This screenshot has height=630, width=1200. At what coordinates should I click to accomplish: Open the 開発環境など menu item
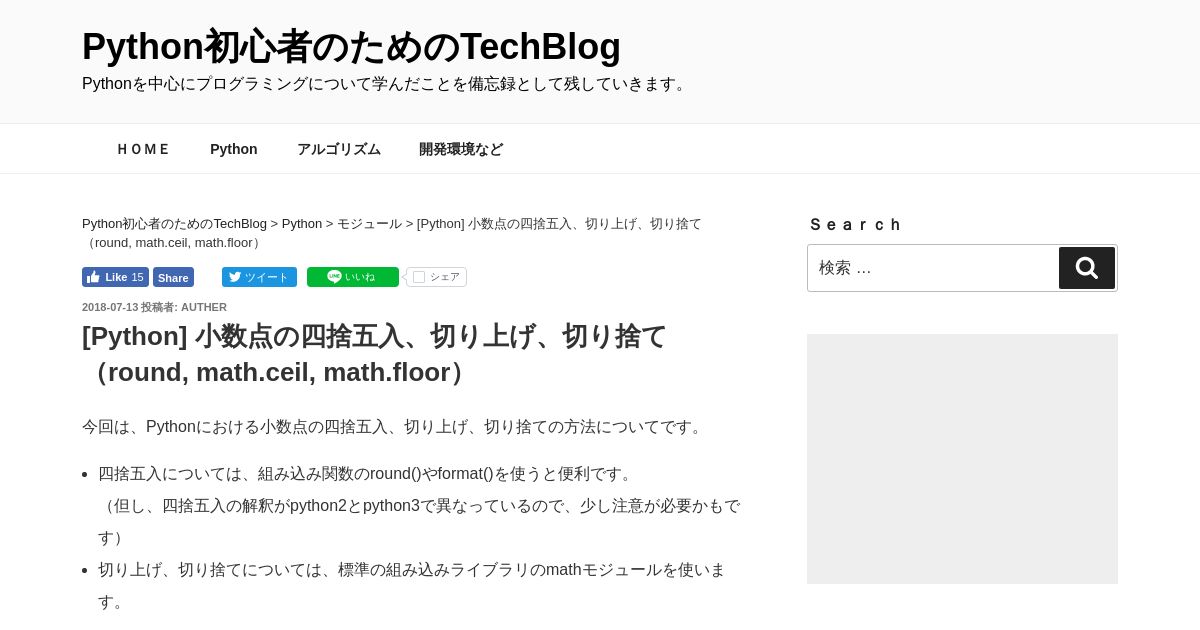[x=461, y=149]
